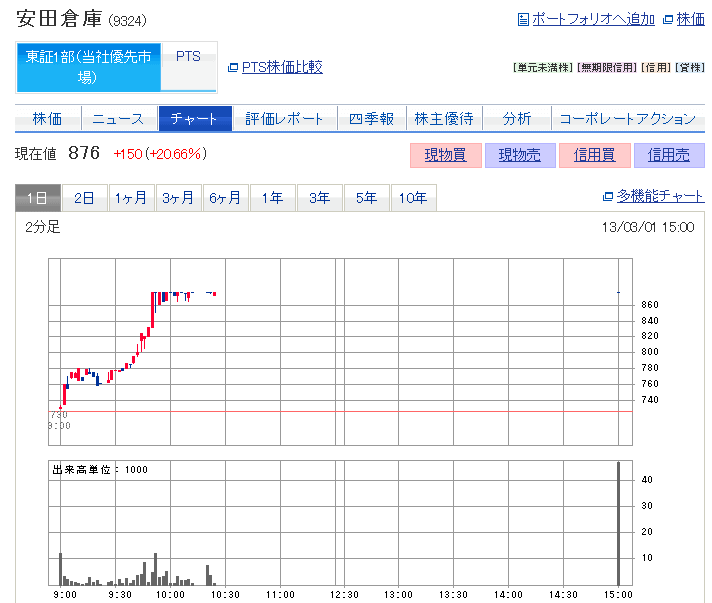Switch to the ニュース tab

pyautogui.click(x=119, y=119)
